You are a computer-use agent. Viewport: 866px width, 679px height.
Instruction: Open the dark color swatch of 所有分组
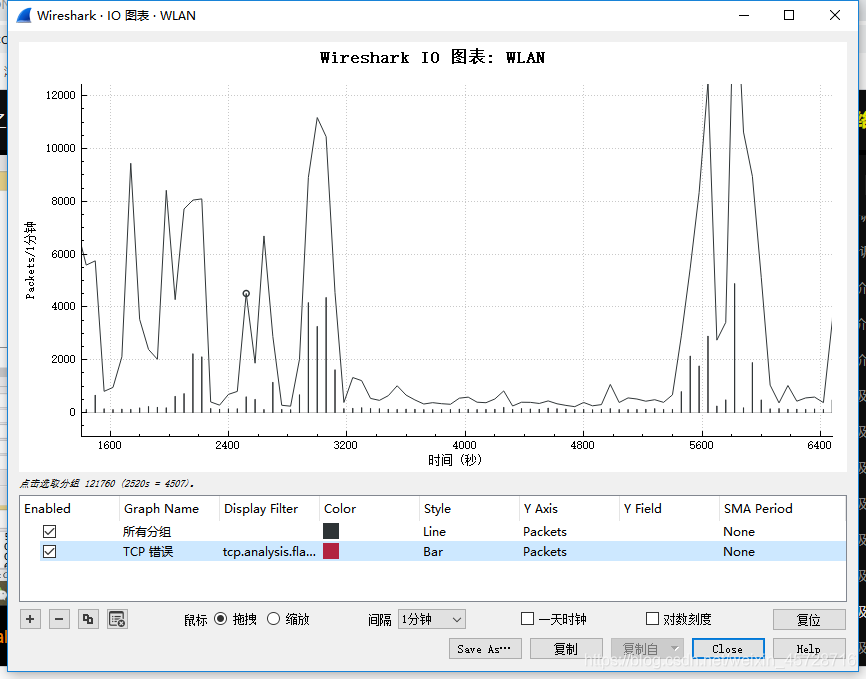(331, 531)
